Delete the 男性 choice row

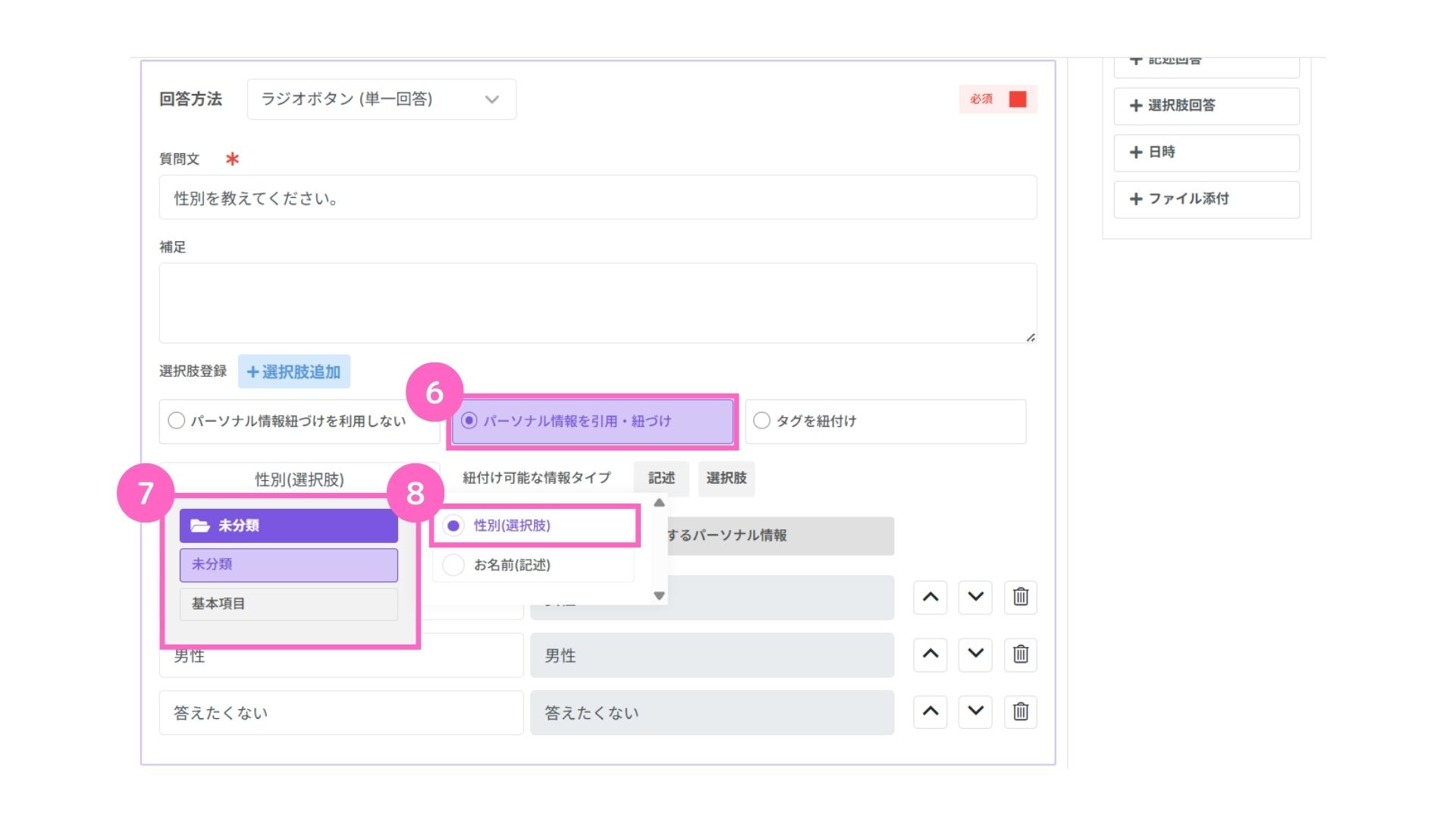(x=1020, y=654)
